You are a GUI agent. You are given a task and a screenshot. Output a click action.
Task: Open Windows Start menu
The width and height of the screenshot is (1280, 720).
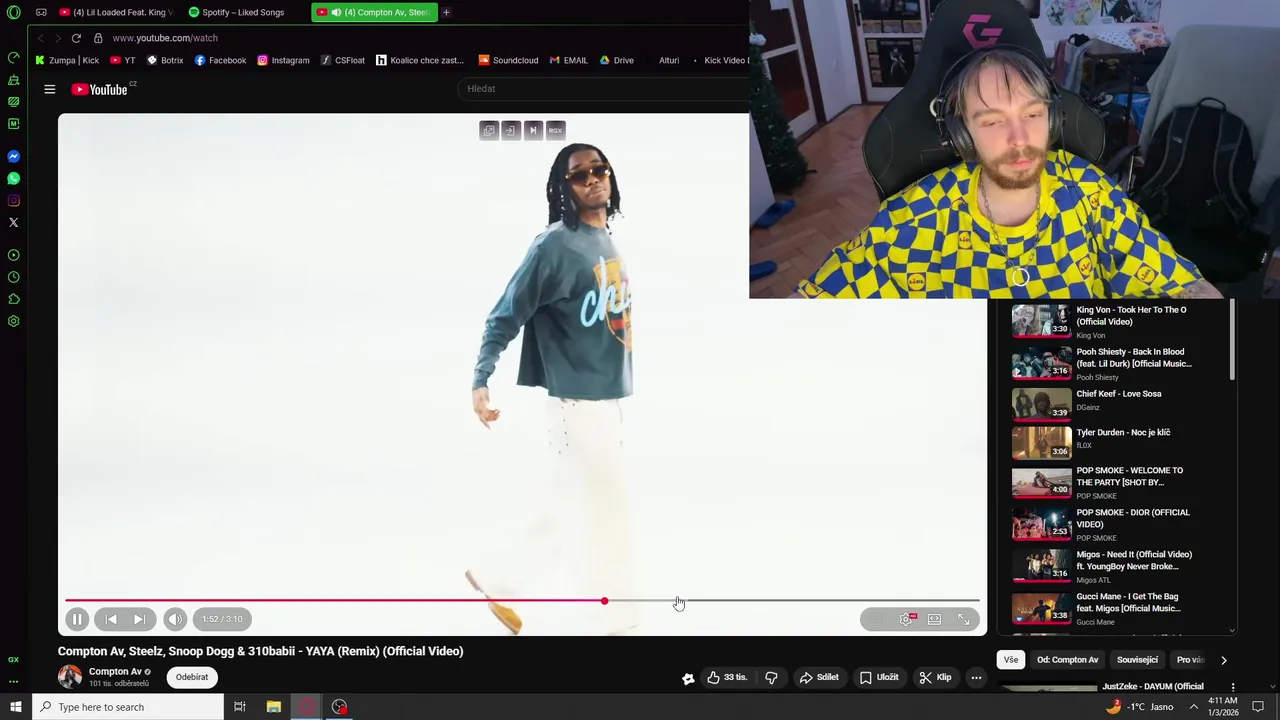click(15, 707)
